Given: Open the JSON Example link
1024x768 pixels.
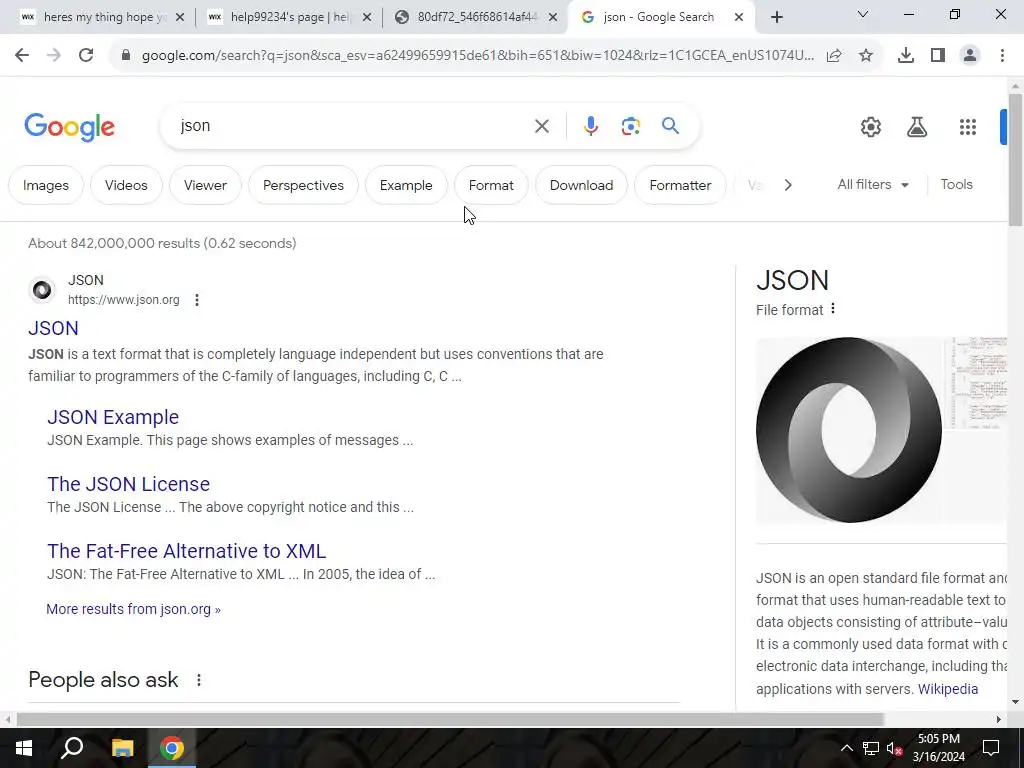Looking at the screenshot, I should (113, 417).
